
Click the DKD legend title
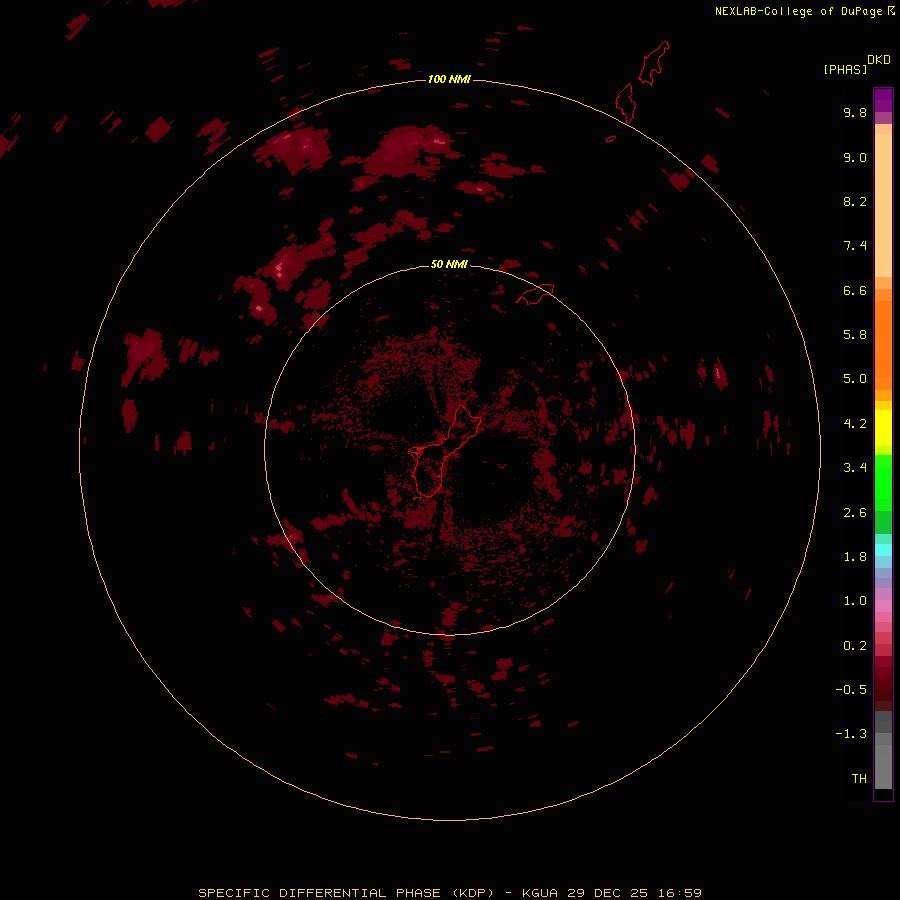point(879,60)
